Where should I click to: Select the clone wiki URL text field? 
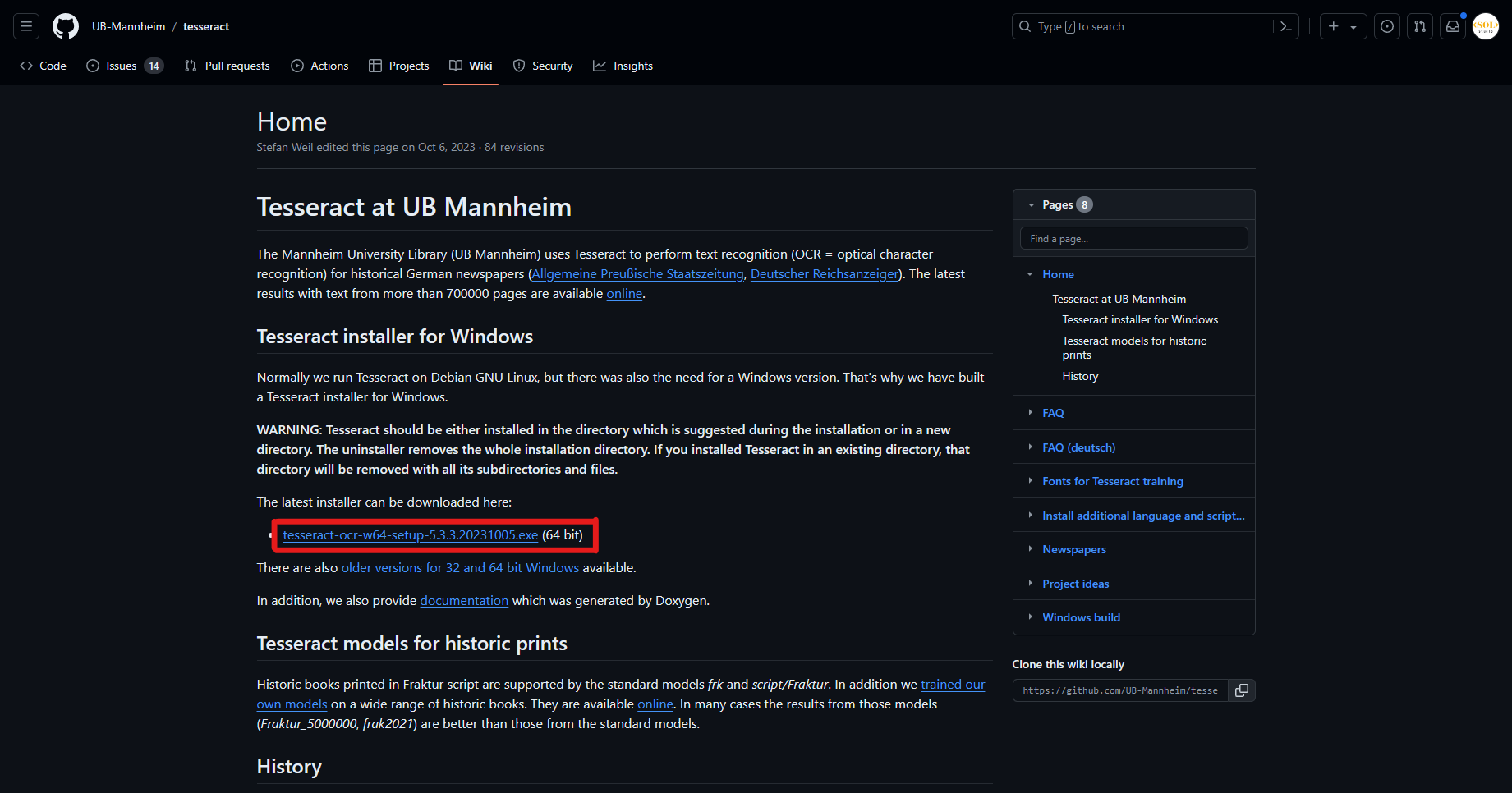(1120, 690)
